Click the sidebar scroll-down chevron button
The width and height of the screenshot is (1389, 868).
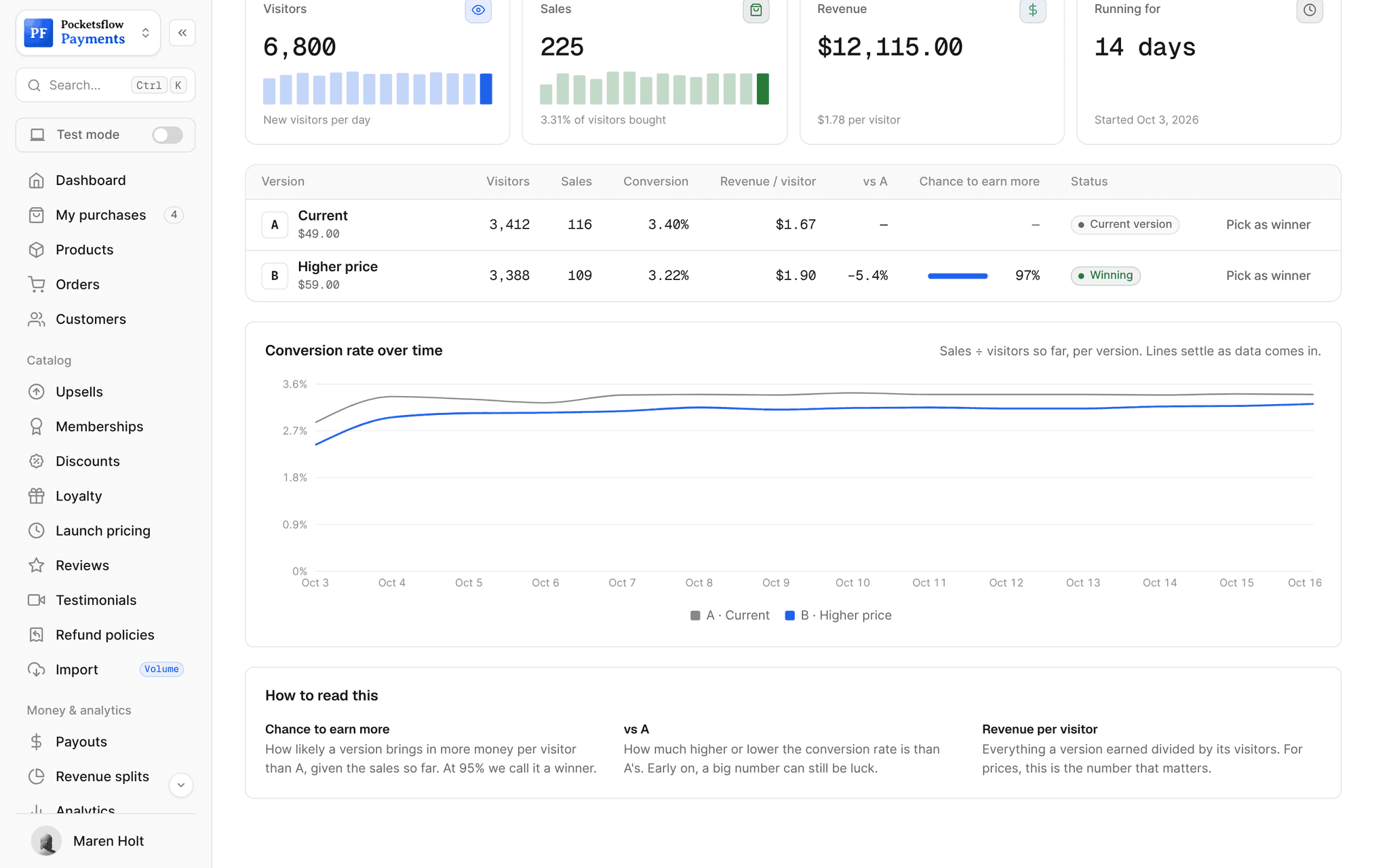(x=181, y=785)
